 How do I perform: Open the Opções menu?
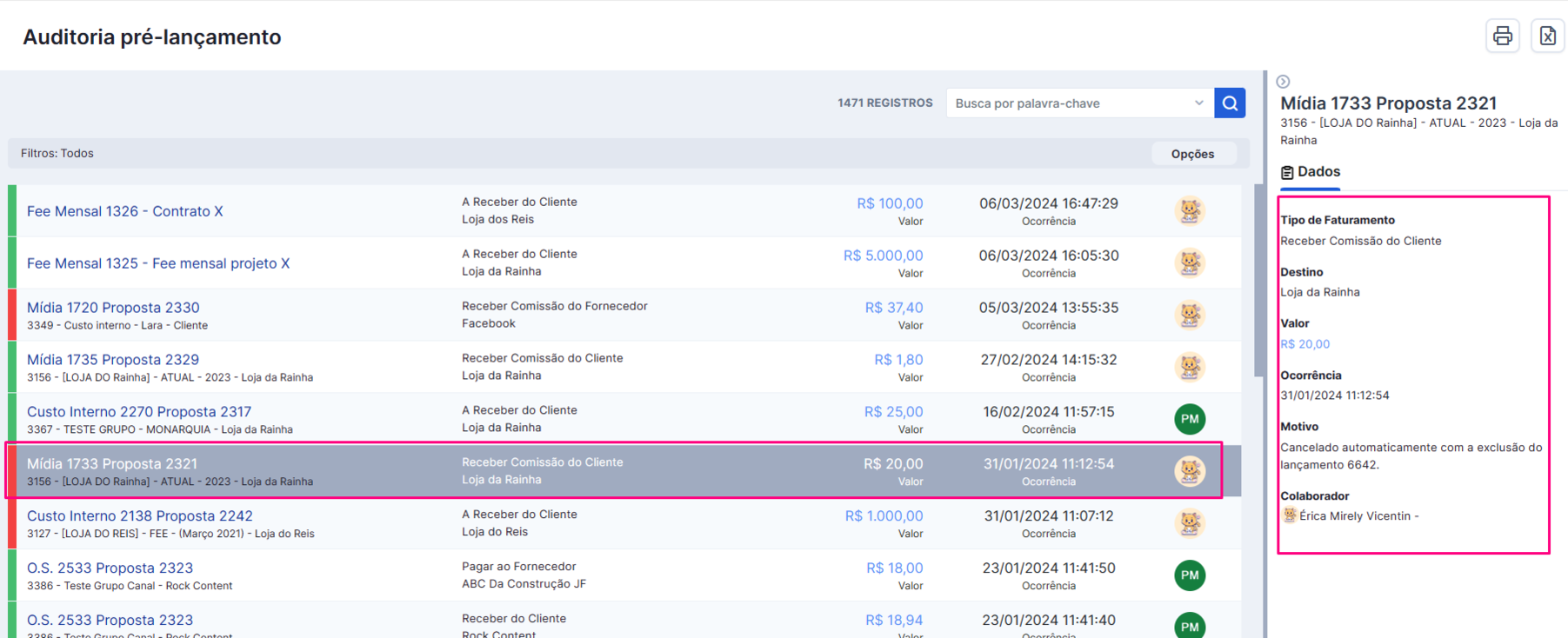[x=1192, y=154]
